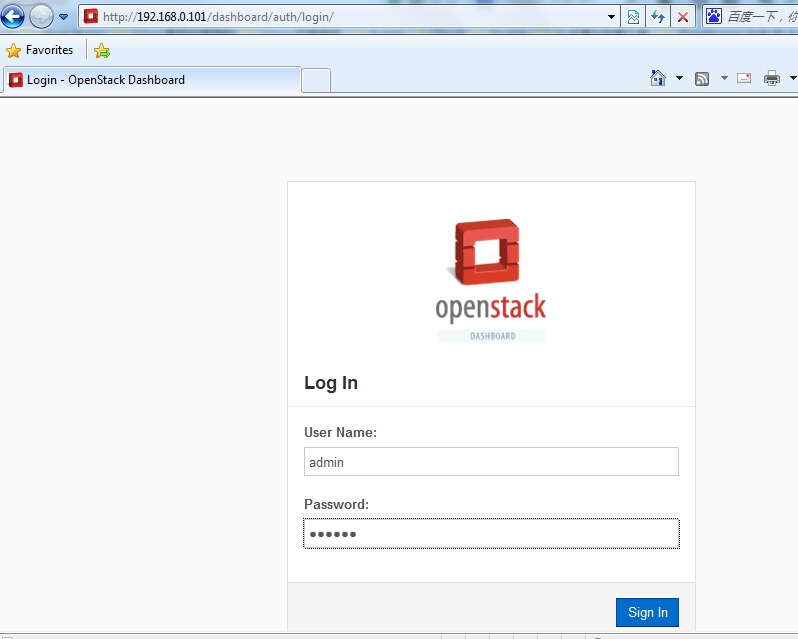Click the Print printer icon
This screenshot has width=798, height=639.
pyautogui.click(x=772, y=78)
